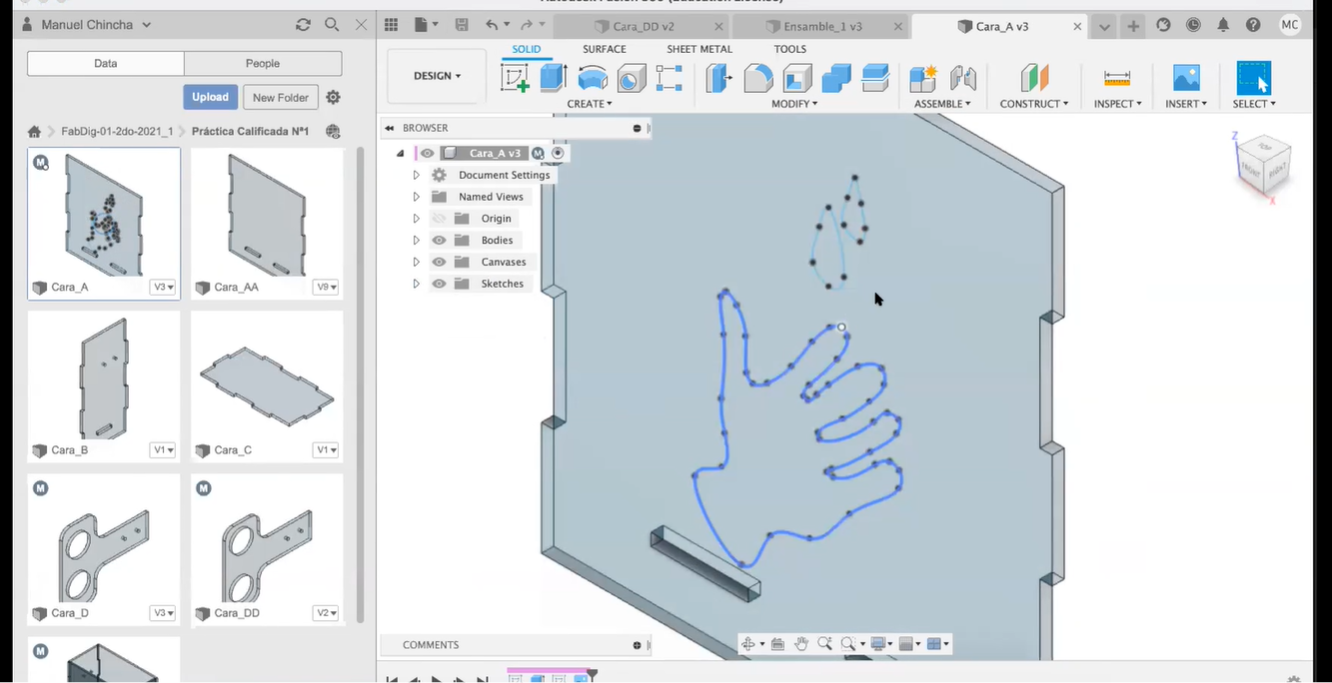Image resolution: width=1332 pixels, height=683 pixels.
Task: Select the Hole tool
Action: click(631, 78)
